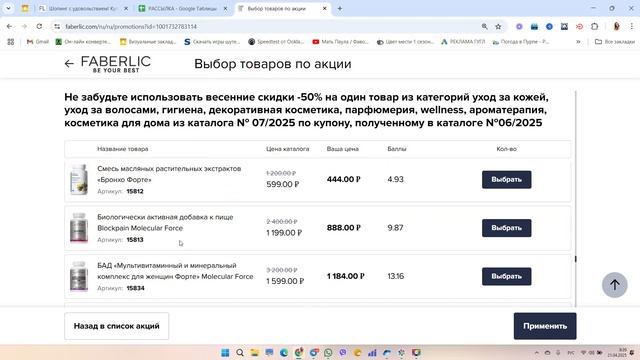Image resolution: width=640 pixels, height=360 pixels.
Task: Click the points value 9.87
Action: [396, 228]
